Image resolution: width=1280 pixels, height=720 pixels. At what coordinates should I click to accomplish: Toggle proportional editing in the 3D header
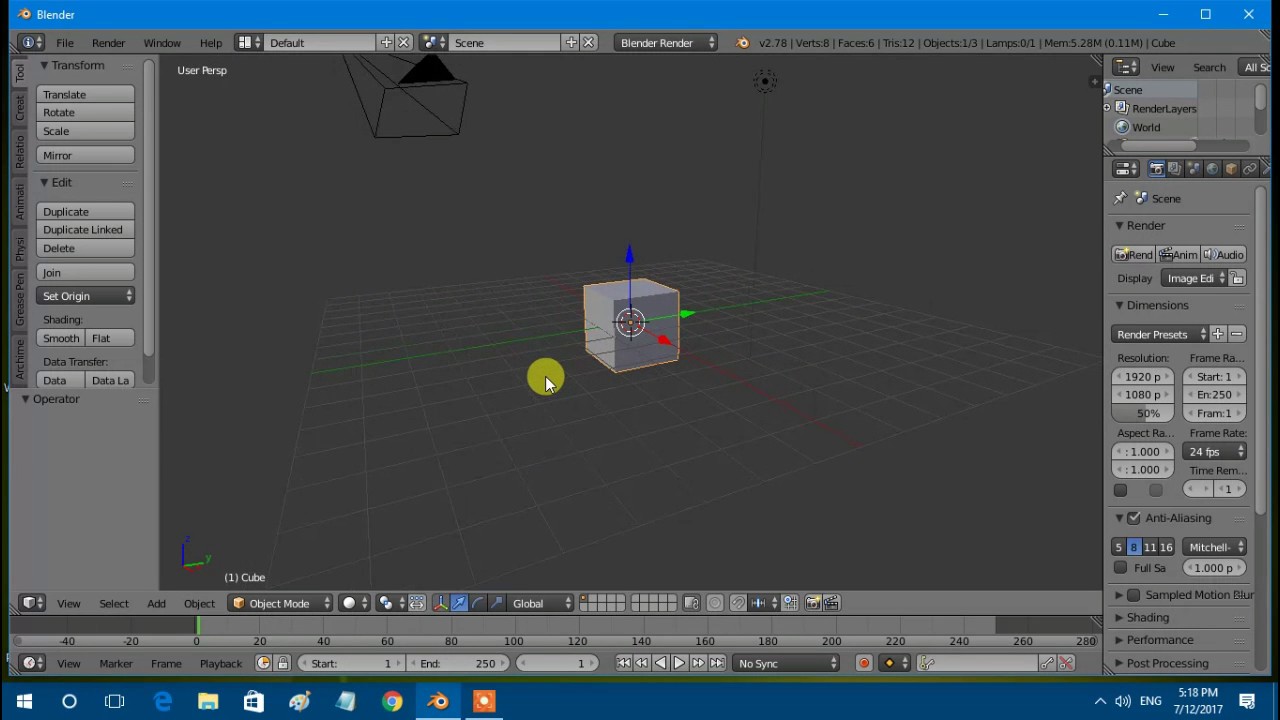pos(715,603)
